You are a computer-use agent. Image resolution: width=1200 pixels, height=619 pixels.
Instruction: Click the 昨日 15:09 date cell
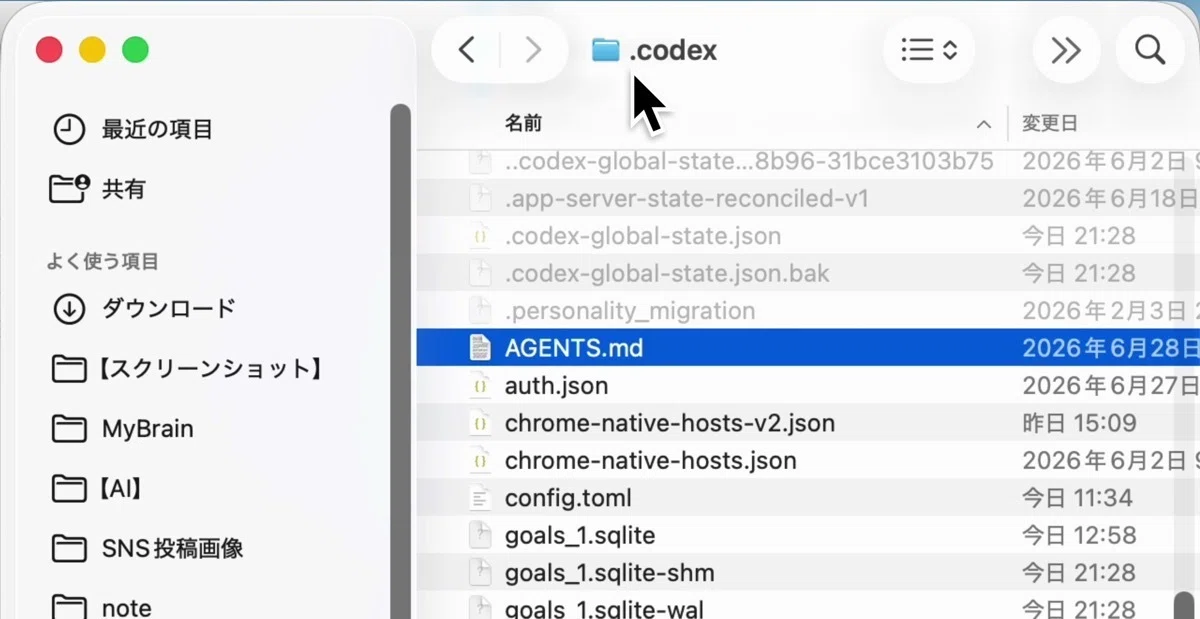pyautogui.click(x=1079, y=423)
